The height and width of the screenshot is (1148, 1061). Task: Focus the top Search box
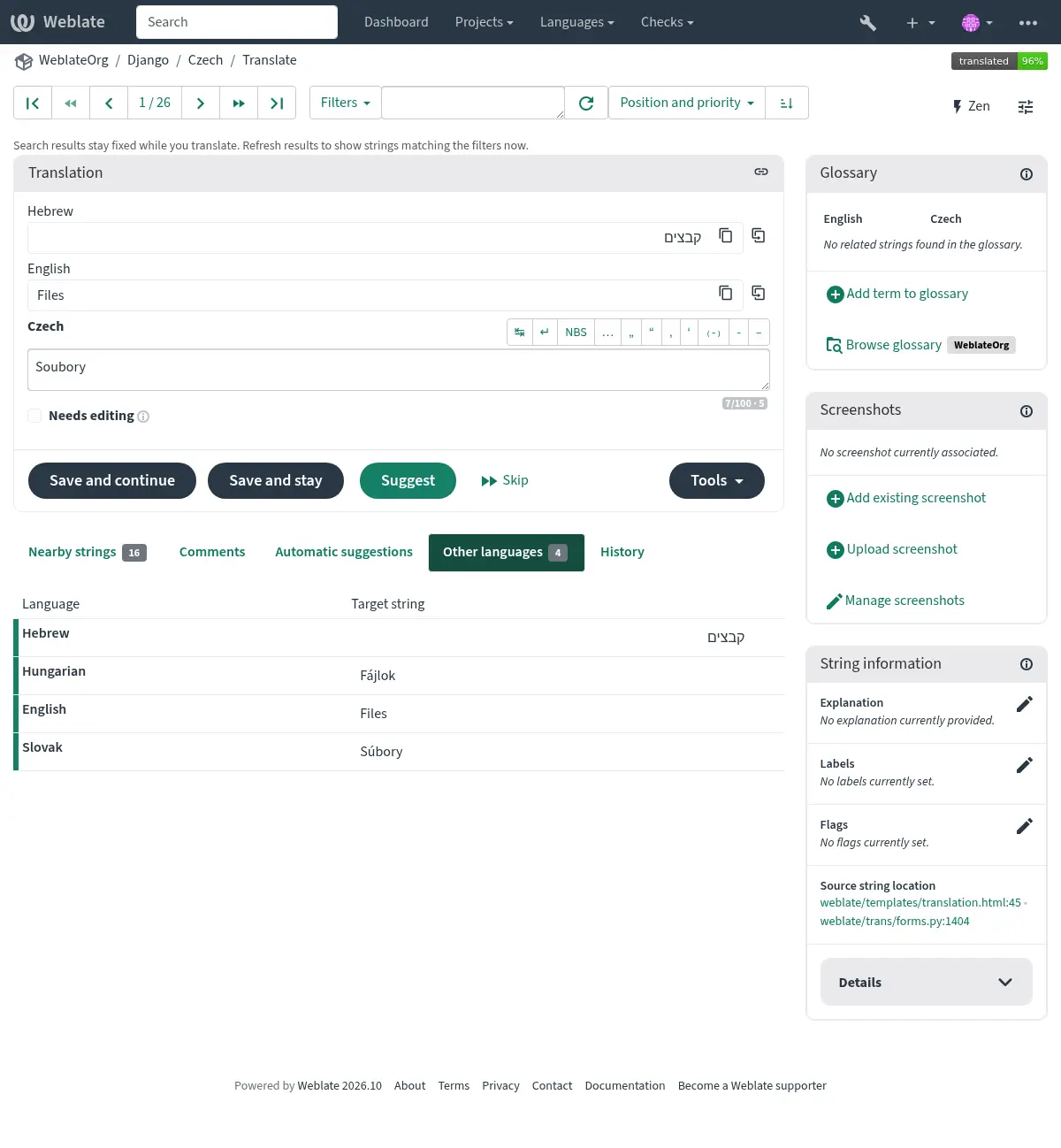(237, 22)
